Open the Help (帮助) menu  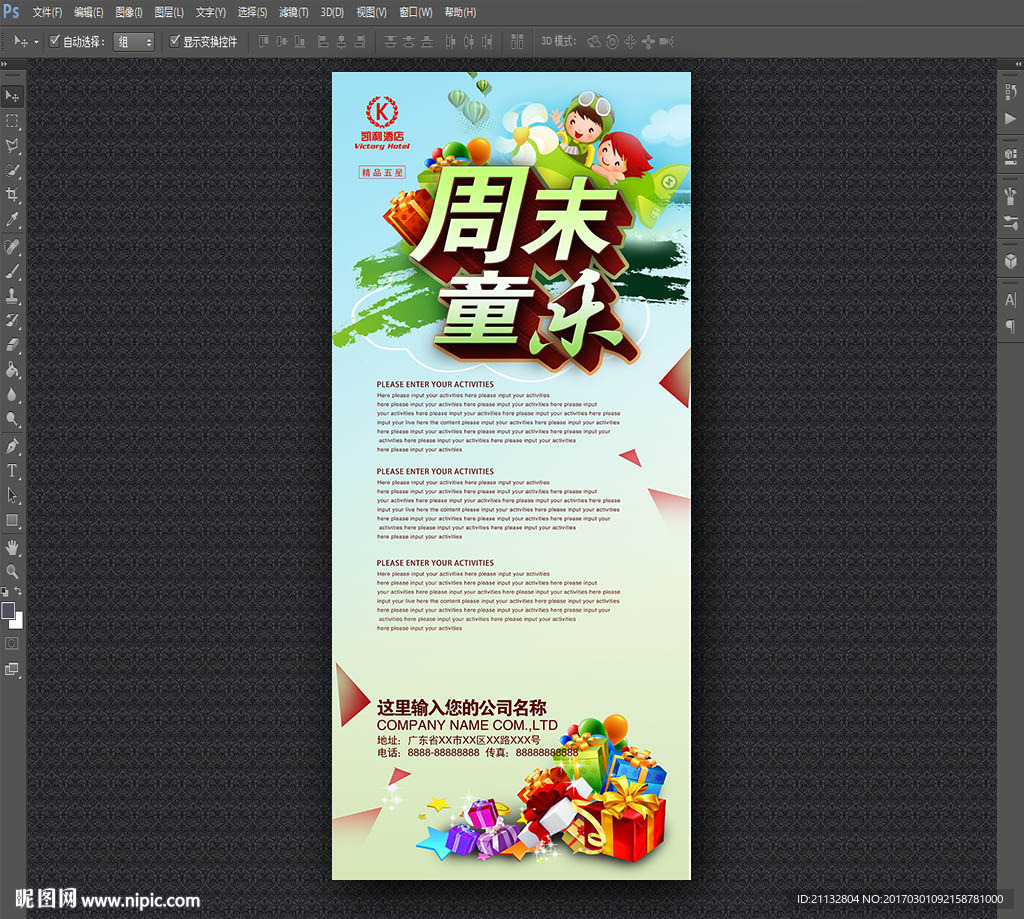(x=460, y=12)
